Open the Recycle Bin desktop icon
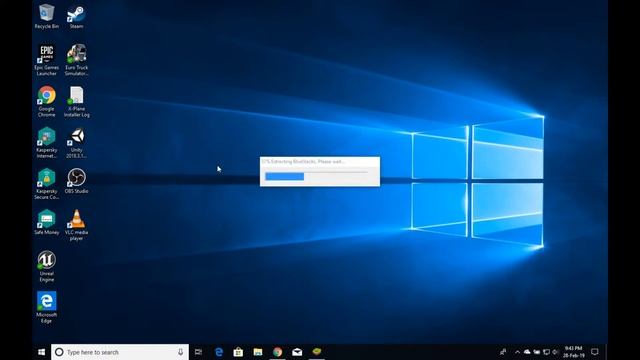640x360 pixels. point(47,16)
